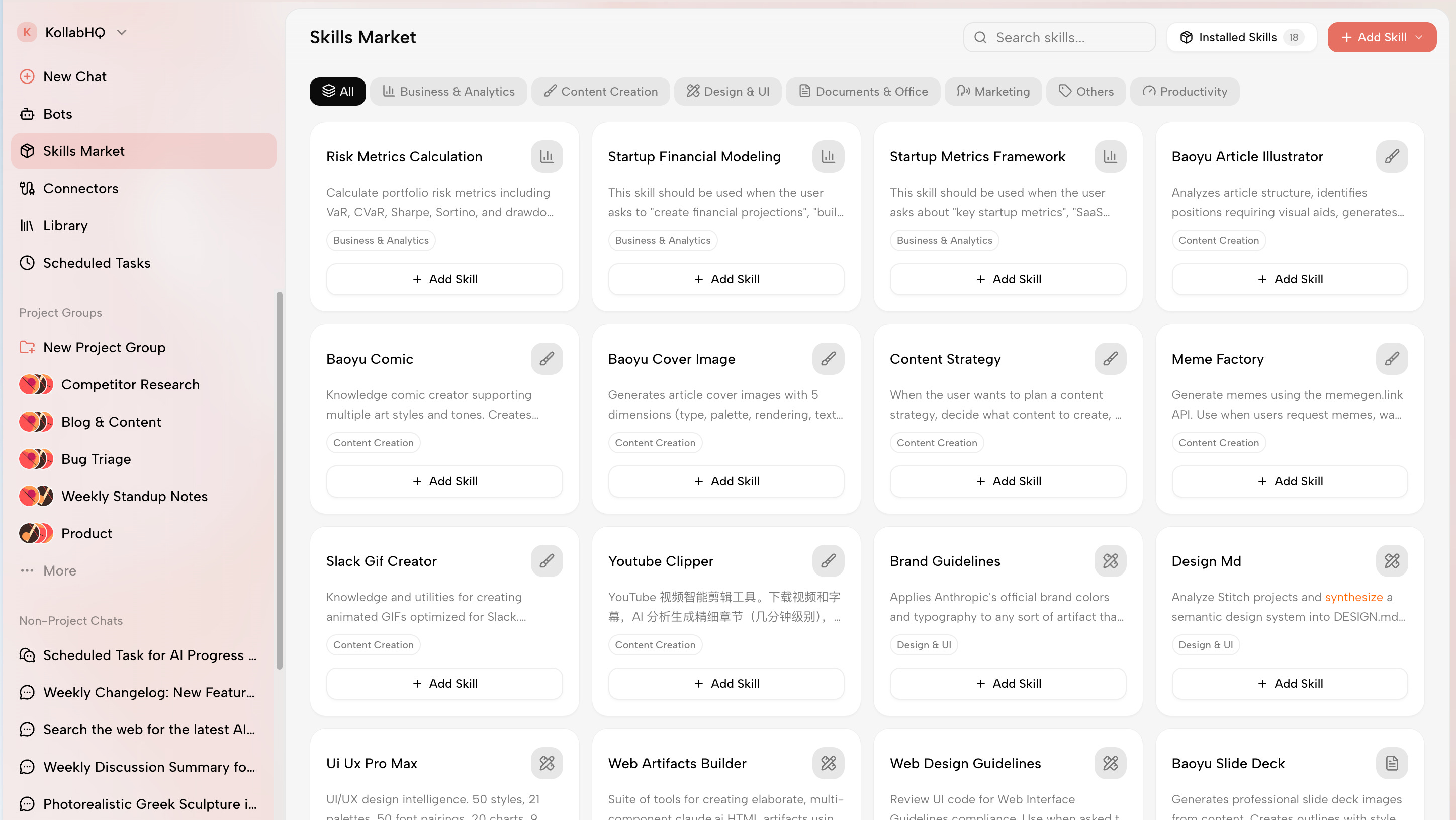Click design icon on Brand Guidelines card
This screenshot has width=1456, height=820.
(1110, 561)
